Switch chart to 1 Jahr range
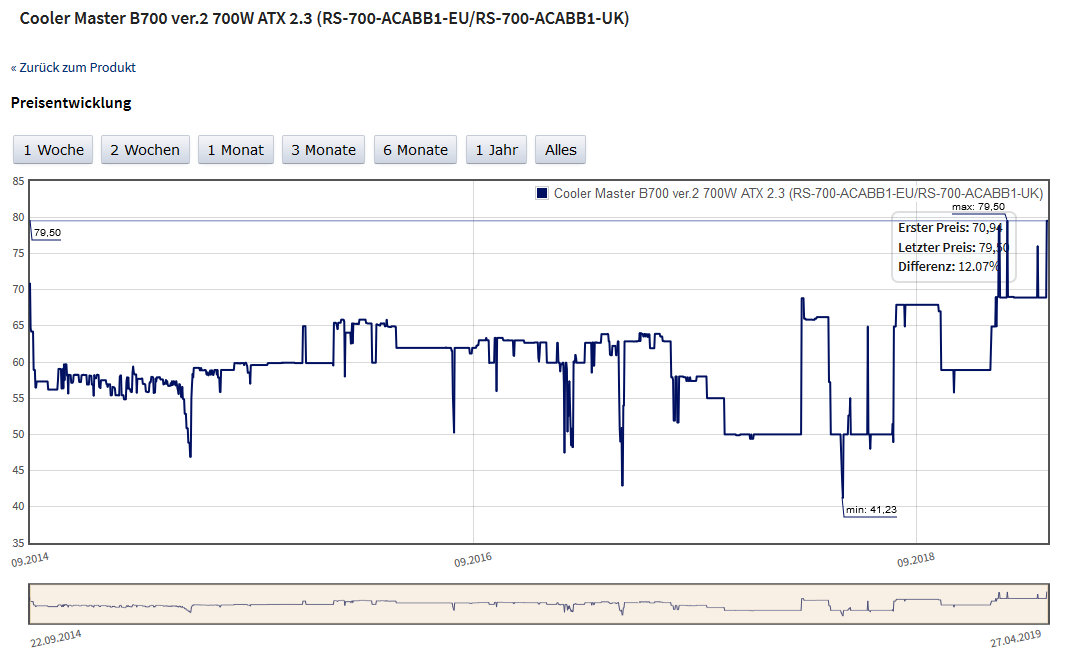The width and height of the screenshot is (1069, 656). click(x=496, y=150)
